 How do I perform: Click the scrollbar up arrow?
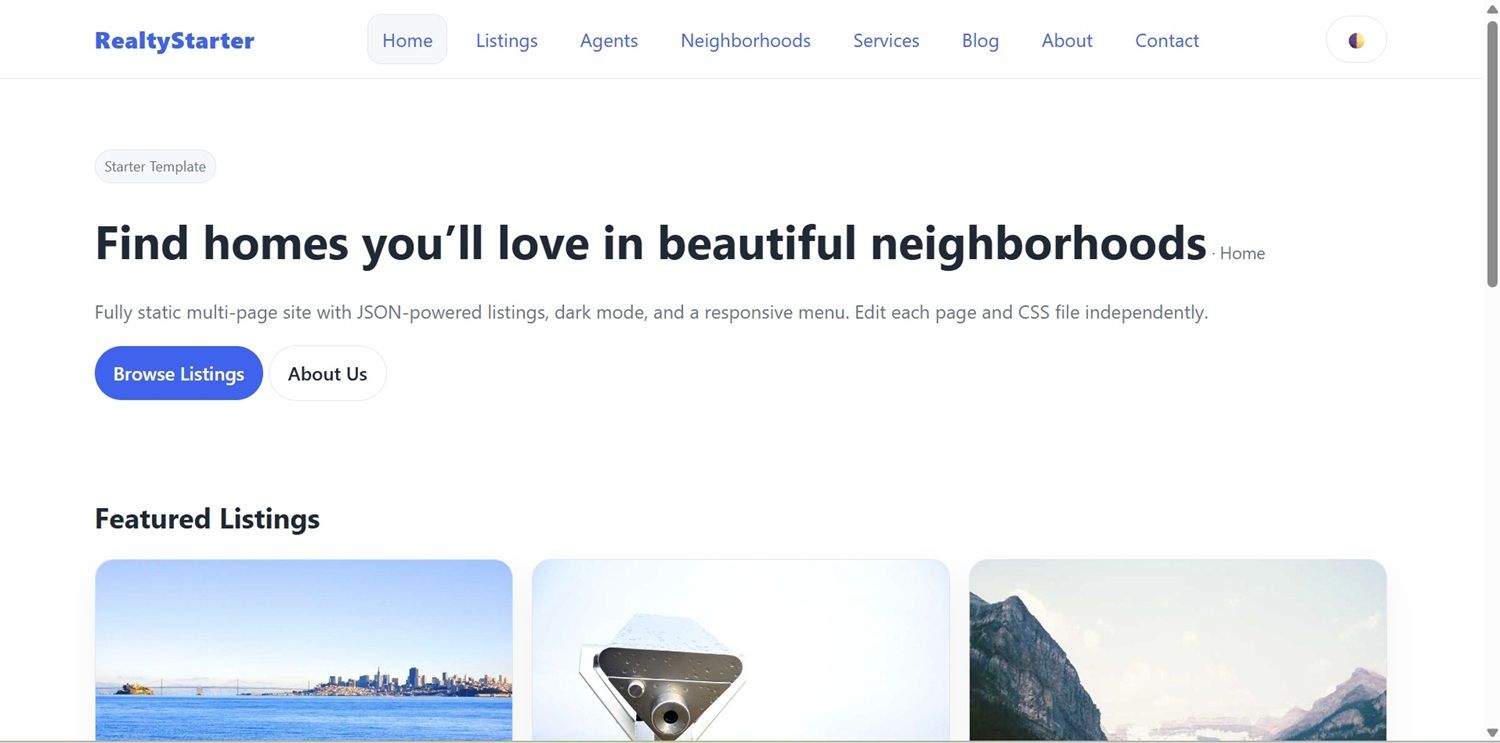(x=1492, y=9)
